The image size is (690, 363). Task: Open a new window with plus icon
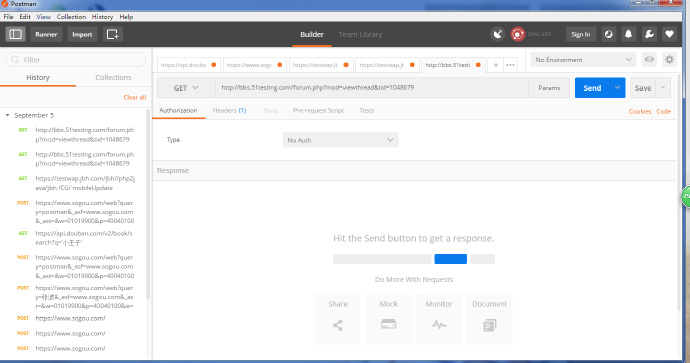[113, 34]
